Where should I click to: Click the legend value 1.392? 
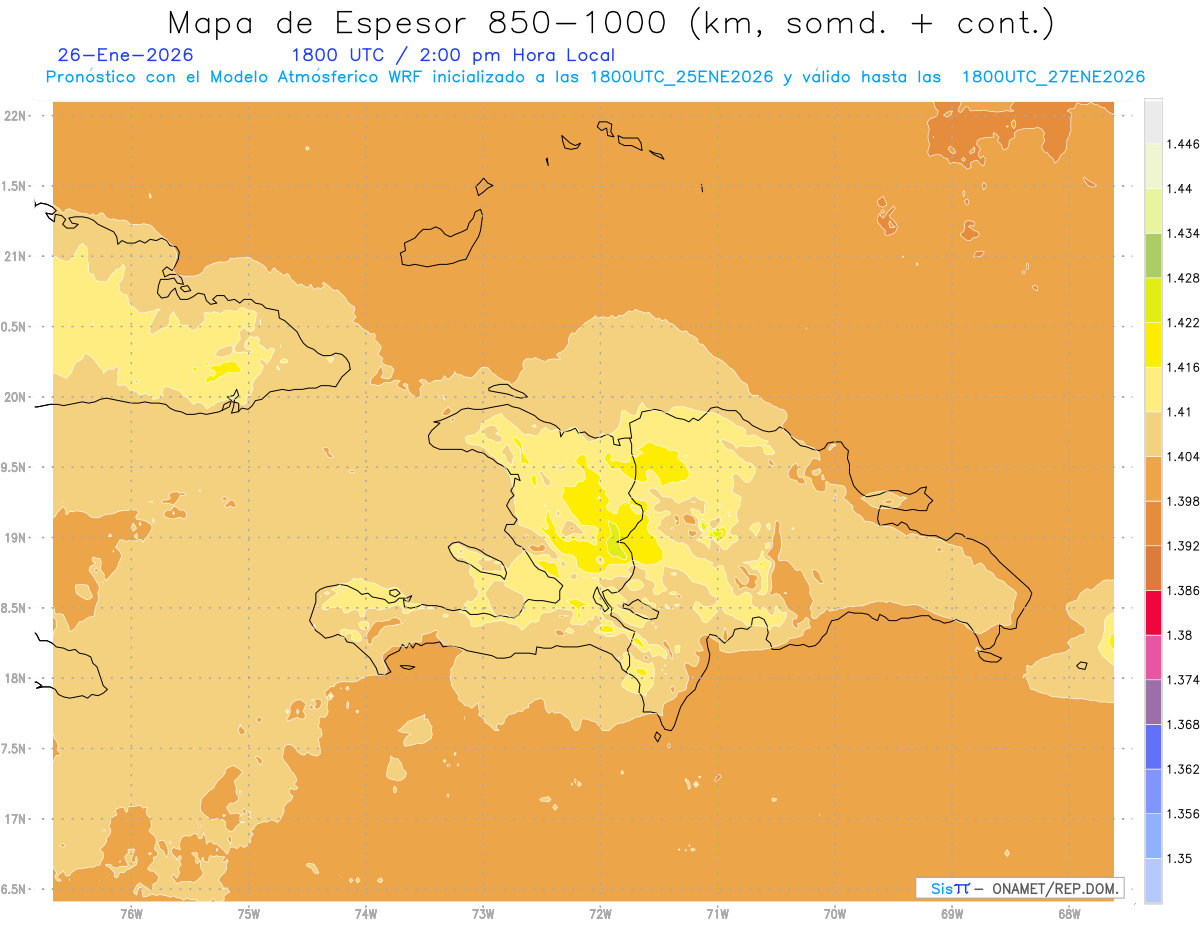(1184, 546)
